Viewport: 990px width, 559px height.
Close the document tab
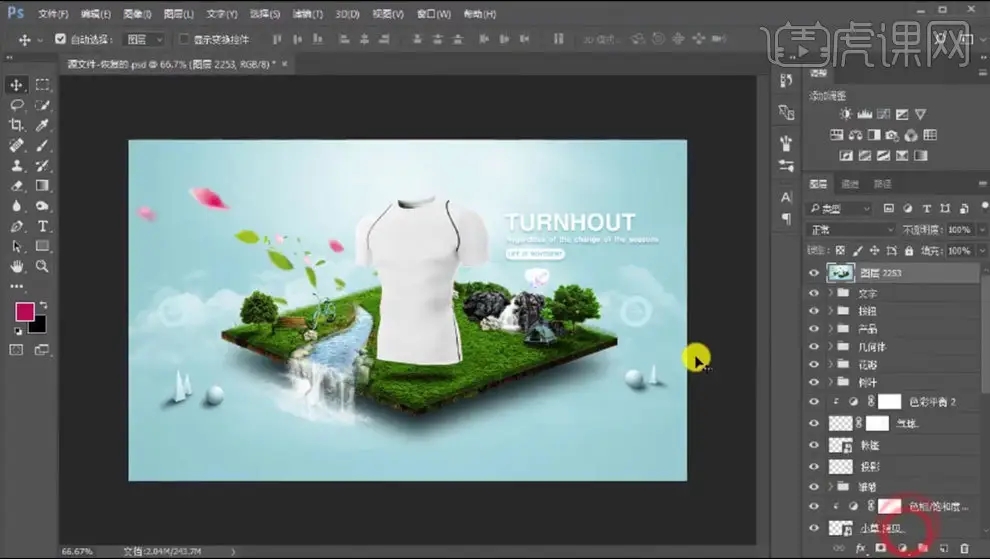(285, 64)
